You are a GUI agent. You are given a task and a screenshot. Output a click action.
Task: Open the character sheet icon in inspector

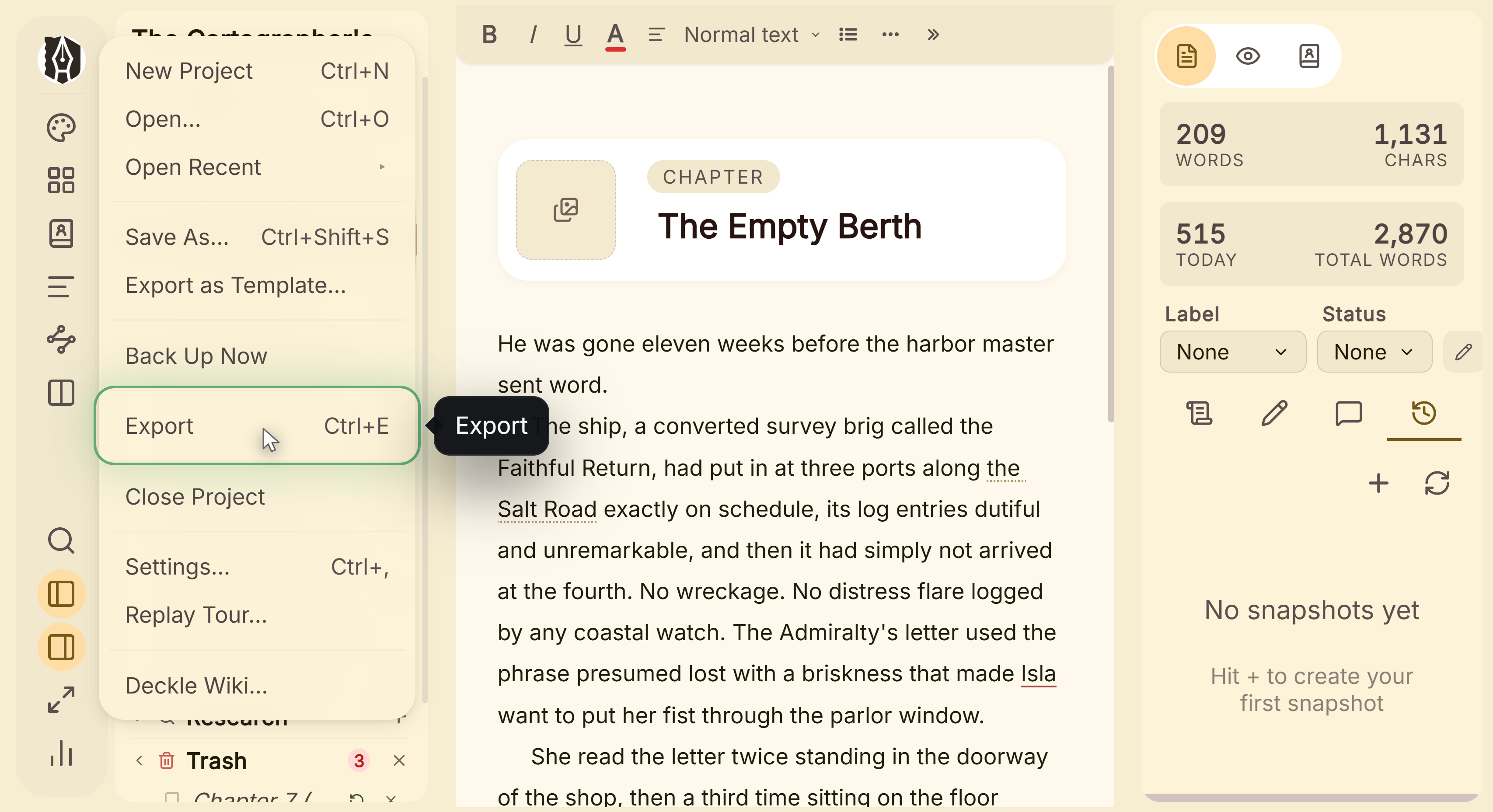click(x=1309, y=56)
